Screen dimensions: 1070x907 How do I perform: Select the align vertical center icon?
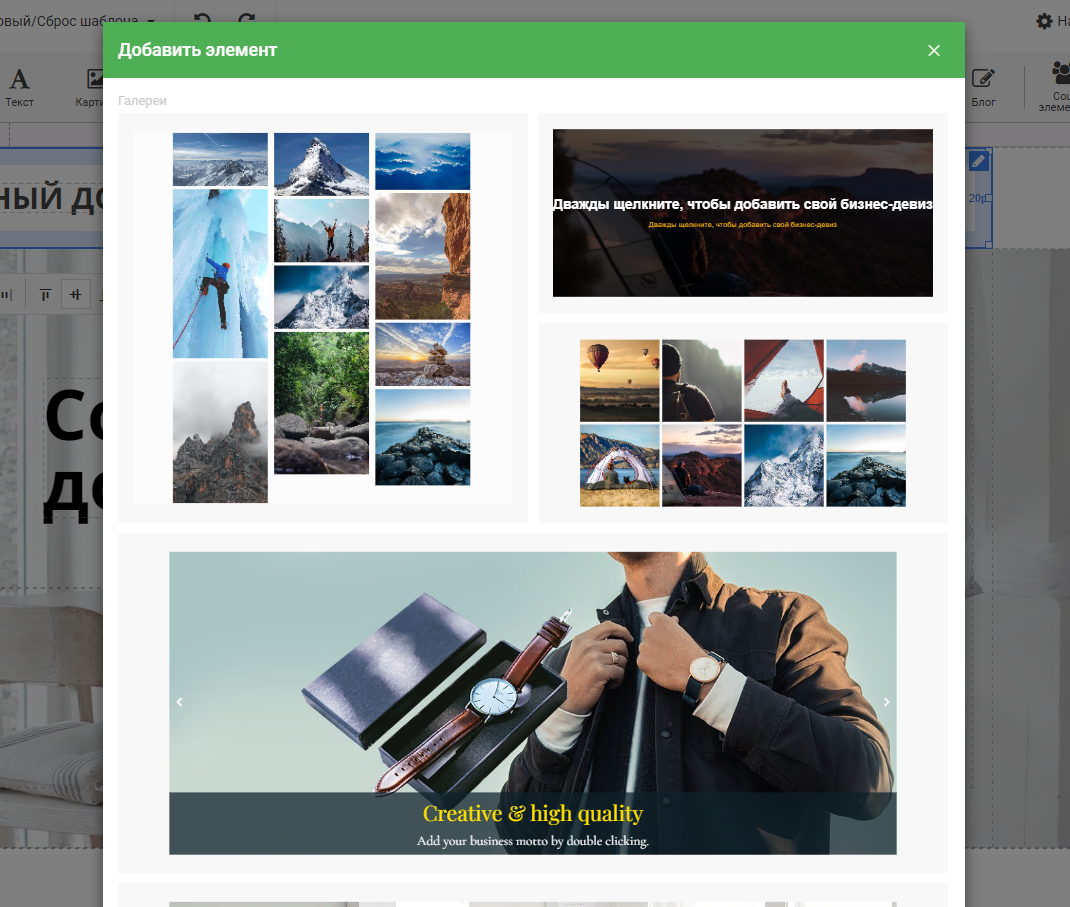coord(75,294)
